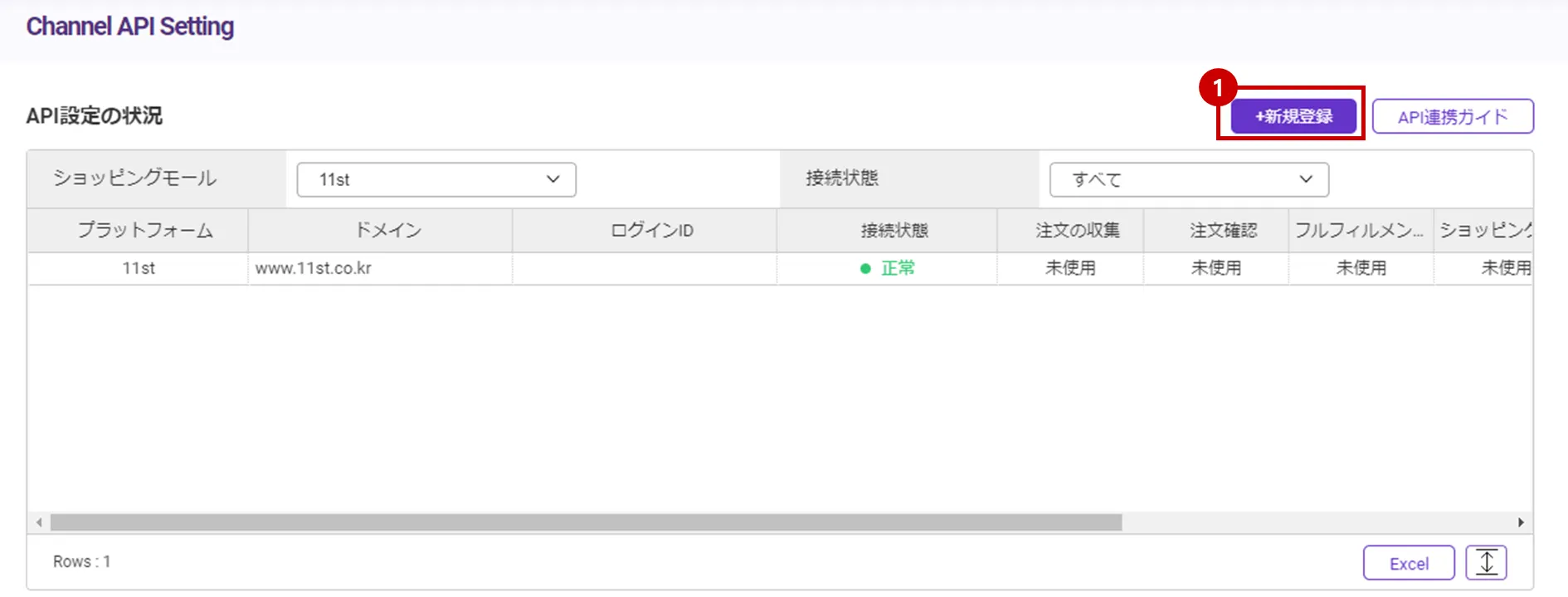Viewport: 1568px width, 597px height.
Task: Click the 接続状態 column header in table
Action: [x=887, y=230]
